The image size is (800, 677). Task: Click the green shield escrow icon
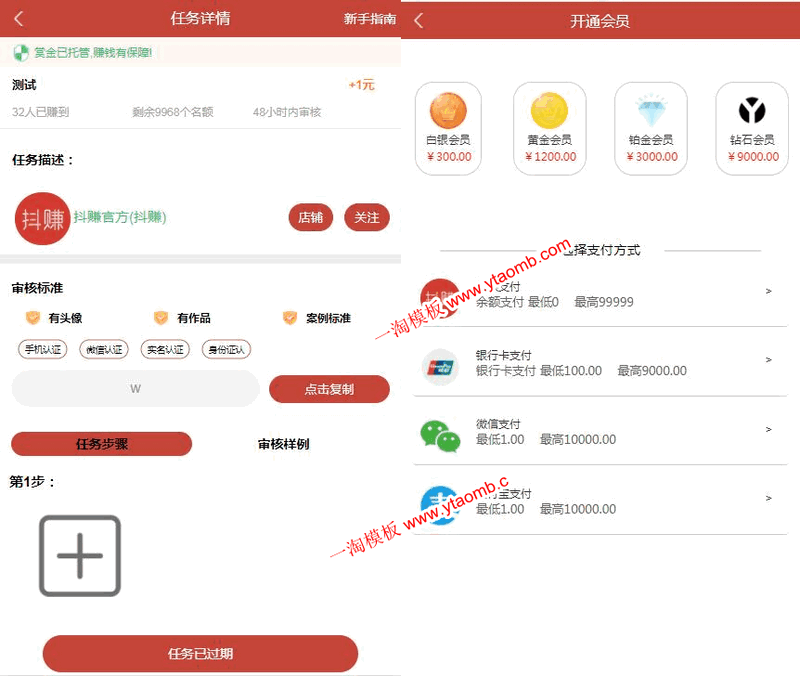click(21, 53)
